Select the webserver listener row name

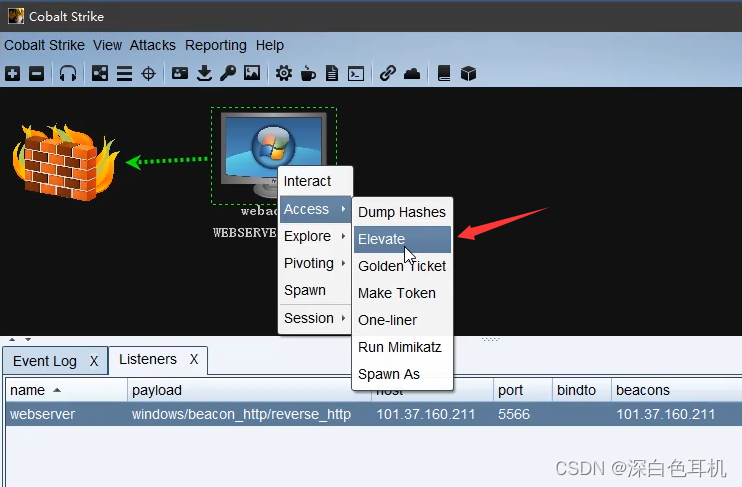(x=42, y=414)
